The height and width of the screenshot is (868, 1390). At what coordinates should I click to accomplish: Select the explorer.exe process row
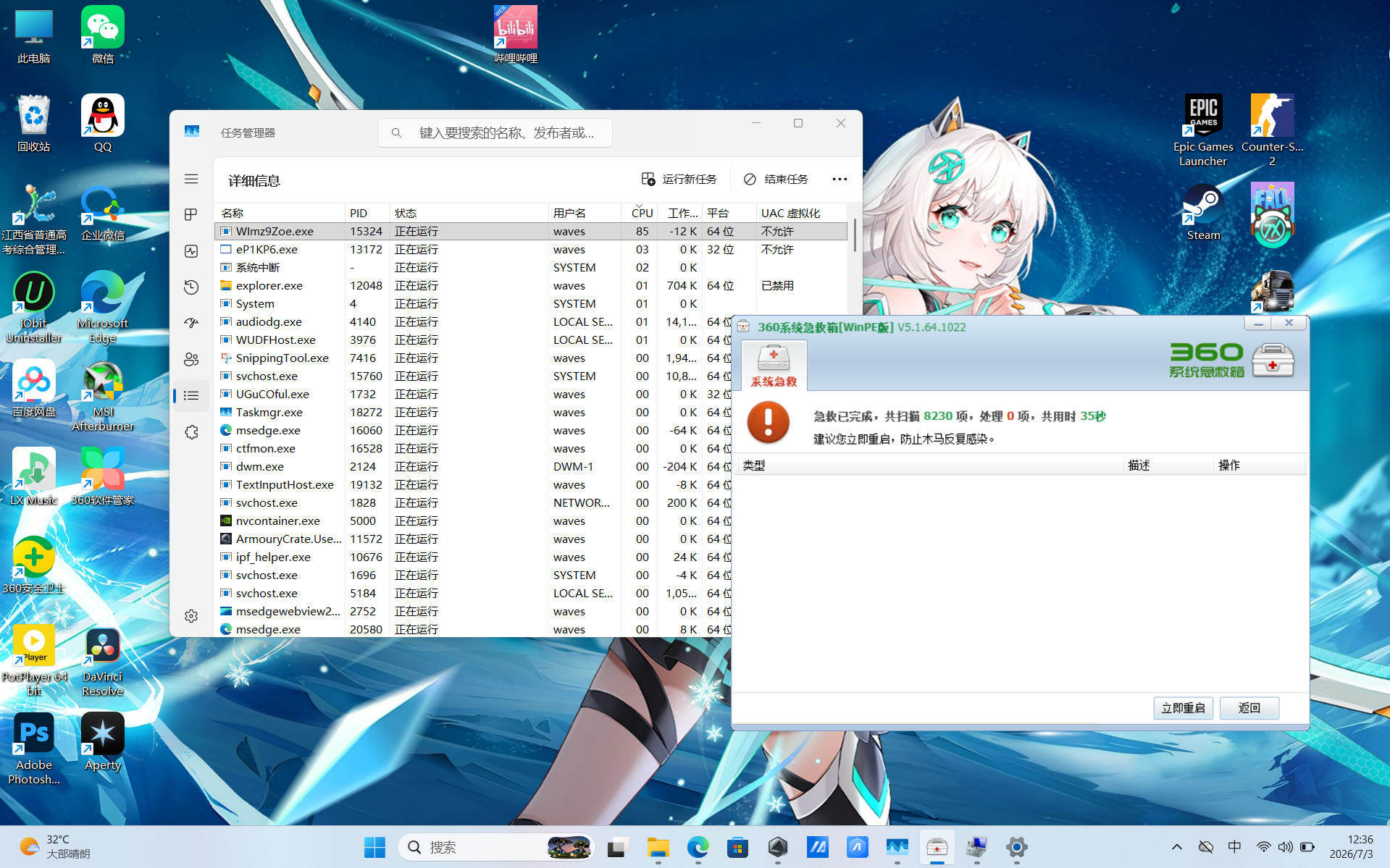(x=531, y=285)
